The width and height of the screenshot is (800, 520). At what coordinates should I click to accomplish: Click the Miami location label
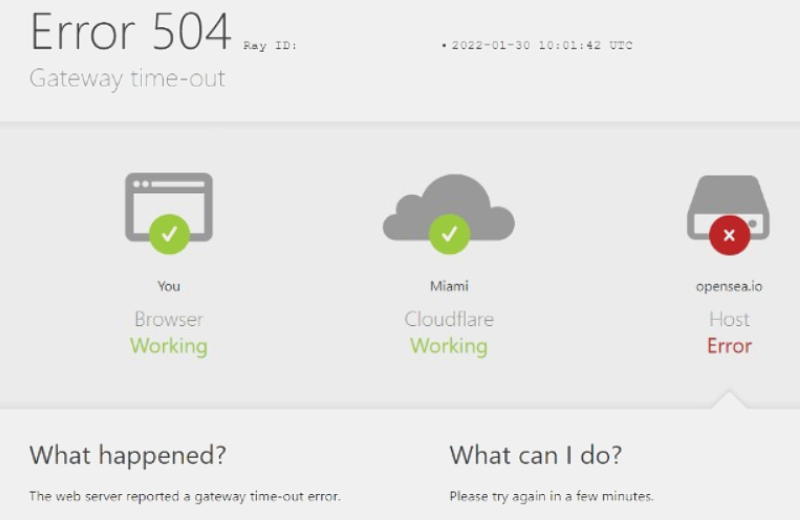pos(449,286)
